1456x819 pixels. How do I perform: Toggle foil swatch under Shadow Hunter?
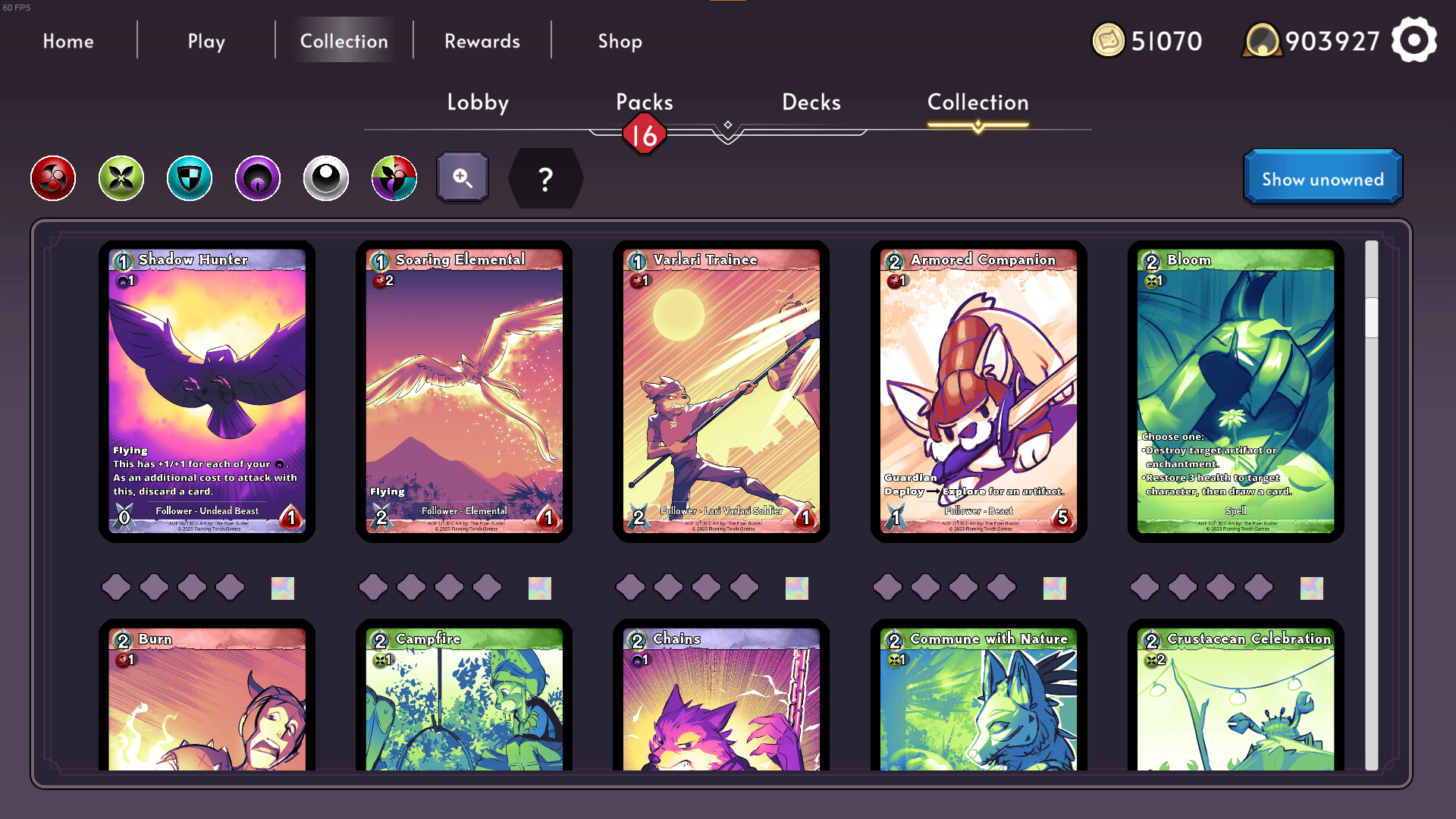tap(282, 588)
